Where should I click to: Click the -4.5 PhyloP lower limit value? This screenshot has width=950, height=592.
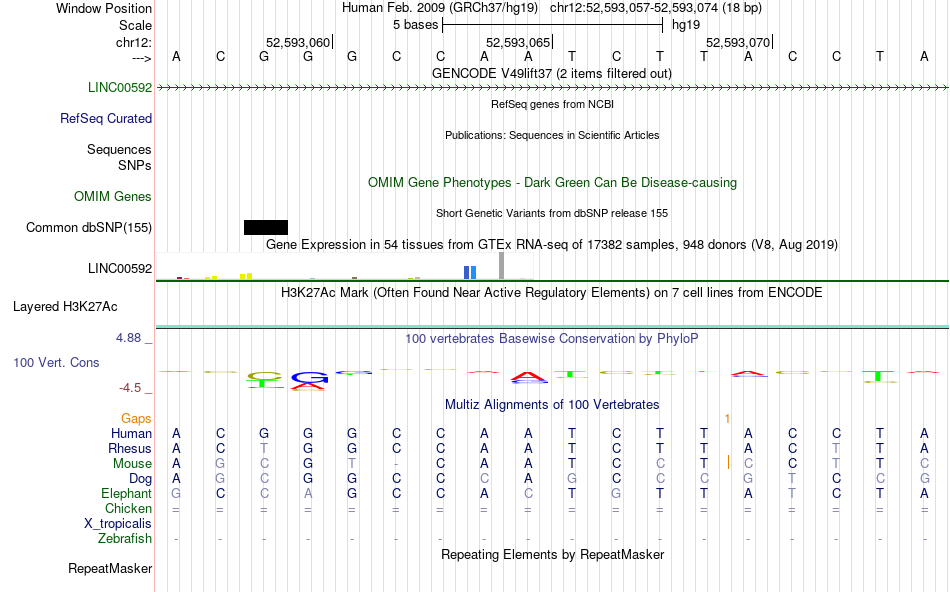click(x=130, y=388)
